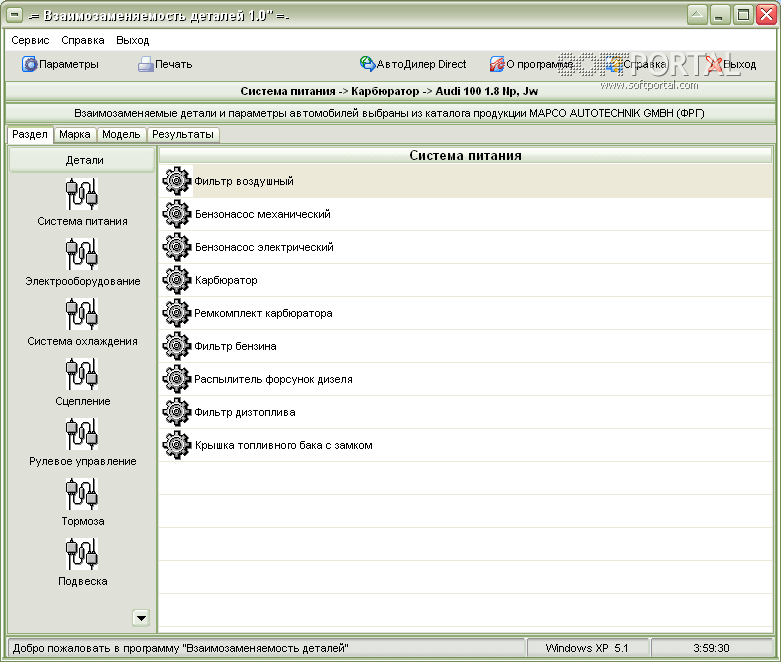Select the Фильтр воздушный row text

point(244,181)
